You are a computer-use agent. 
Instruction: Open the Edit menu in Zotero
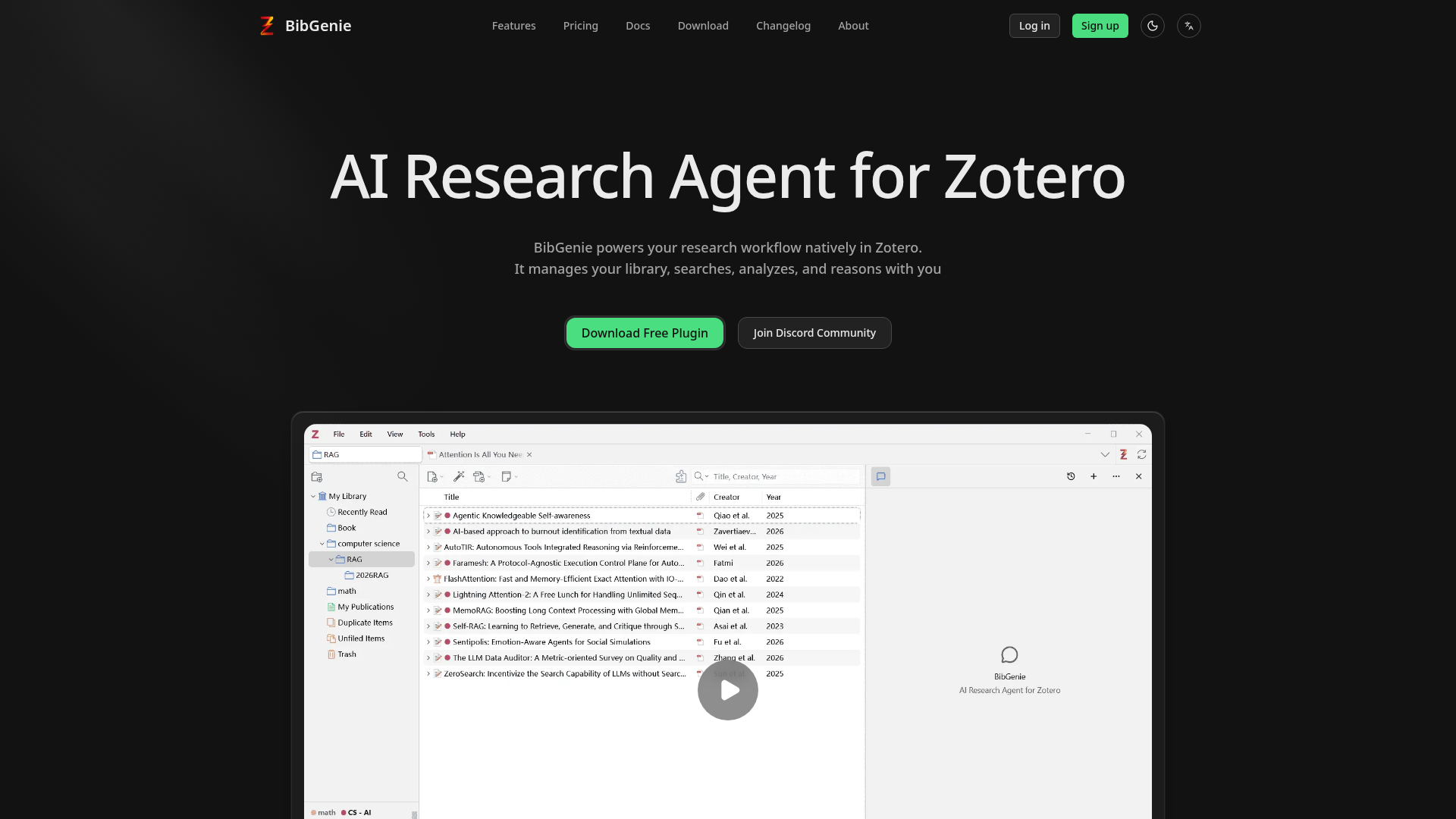coord(366,435)
